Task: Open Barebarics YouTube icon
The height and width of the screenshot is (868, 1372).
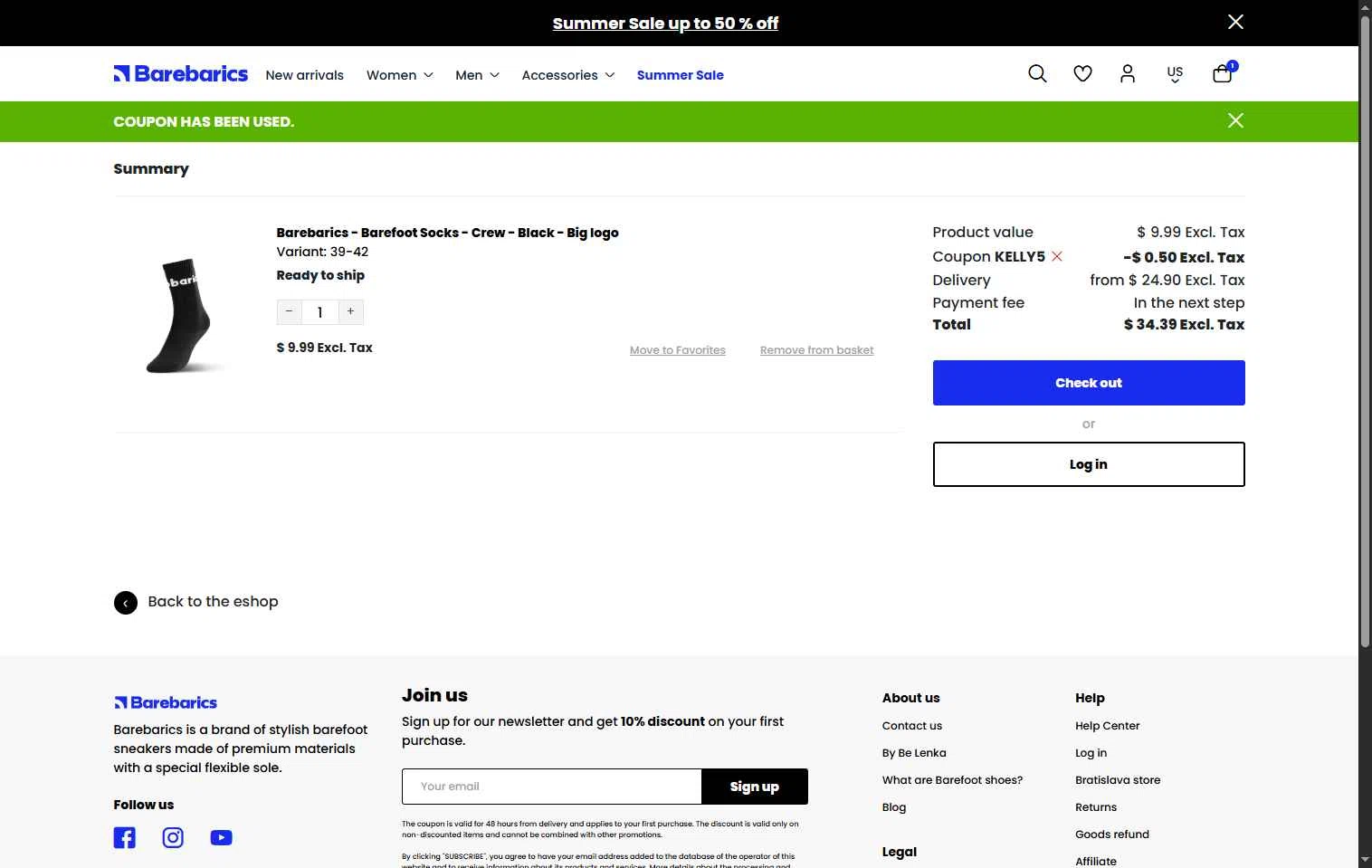Action: tap(222, 838)
